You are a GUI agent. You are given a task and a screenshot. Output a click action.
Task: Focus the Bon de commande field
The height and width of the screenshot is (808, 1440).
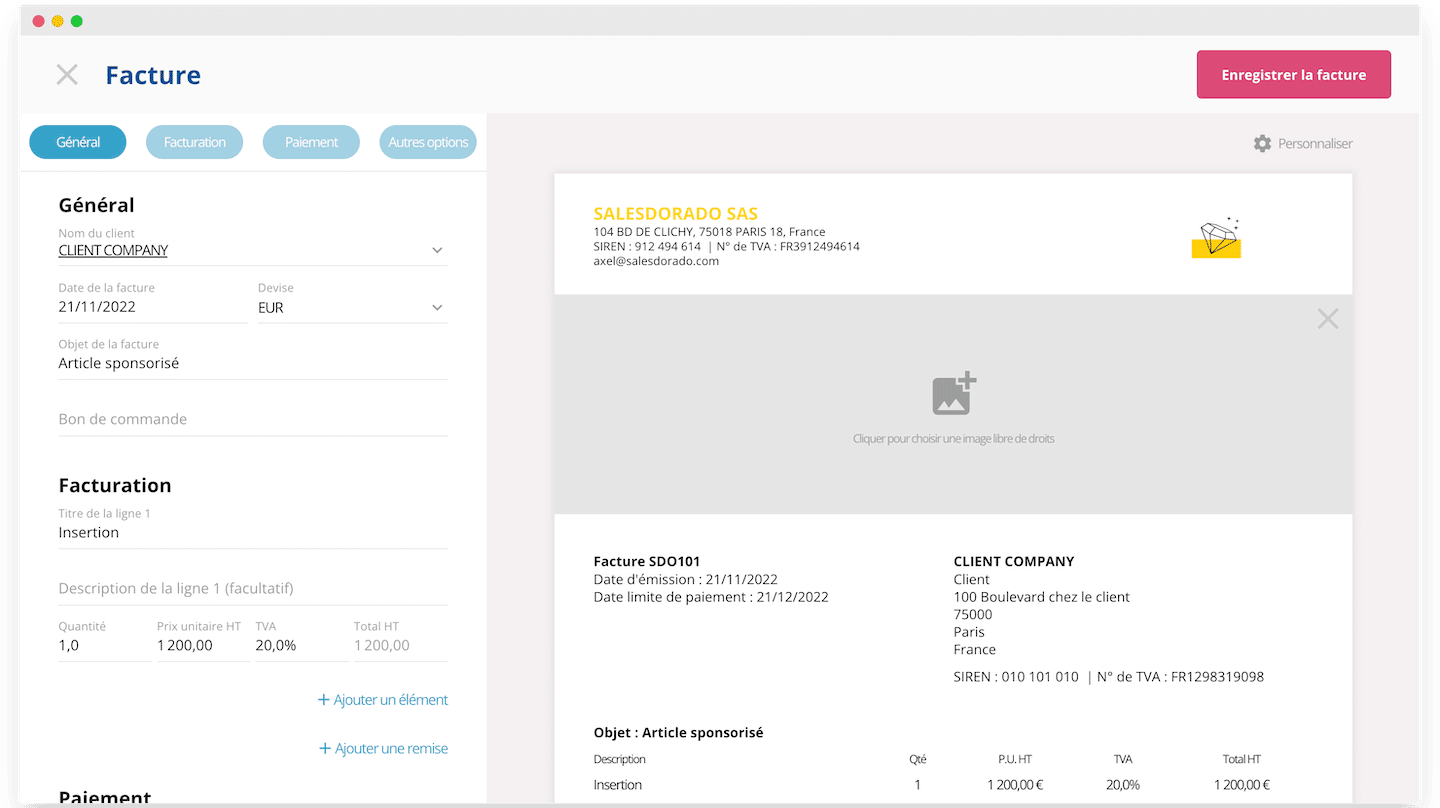point(253,419)
